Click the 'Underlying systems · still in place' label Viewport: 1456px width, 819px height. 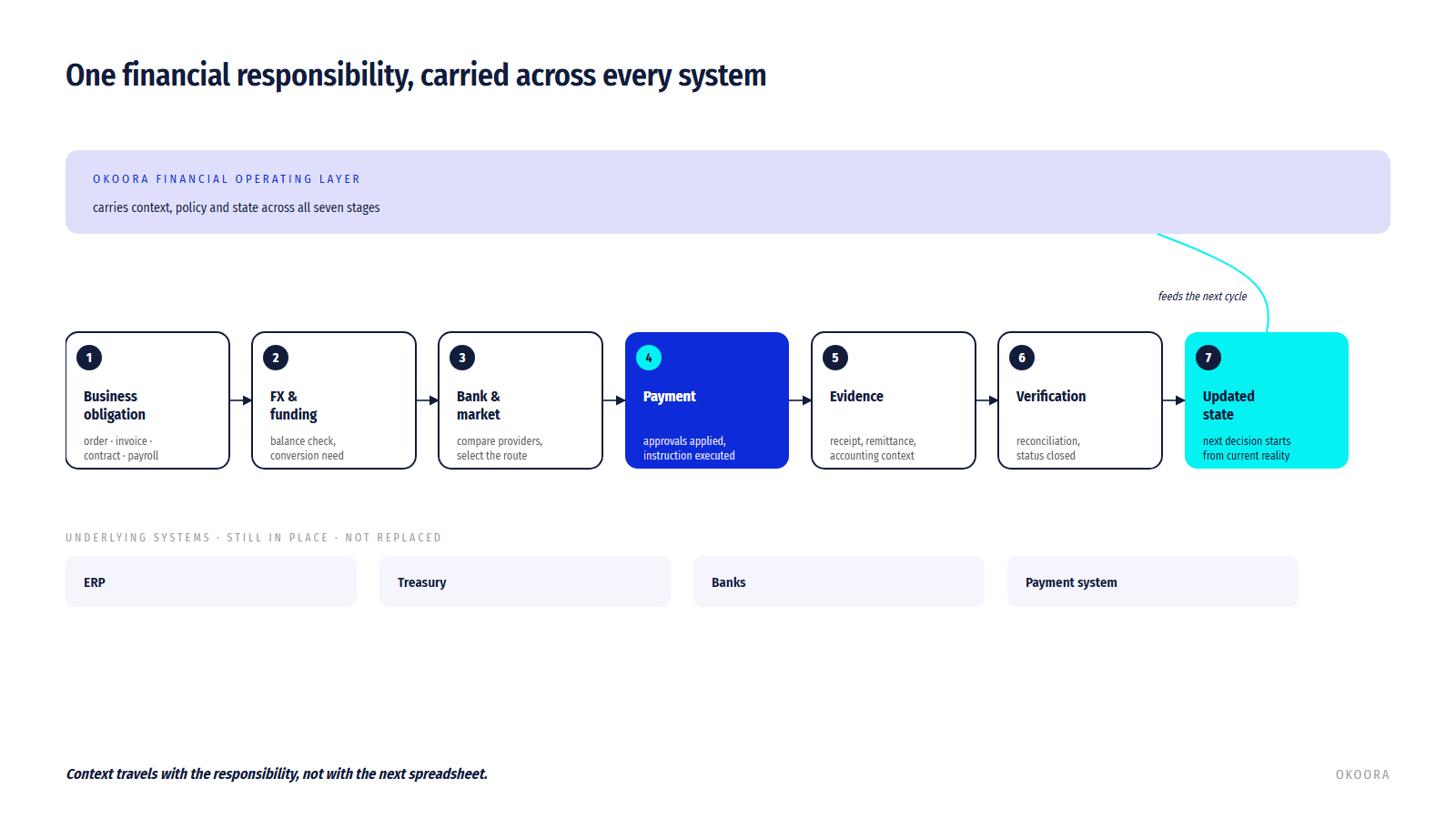(x=253, y=538)
